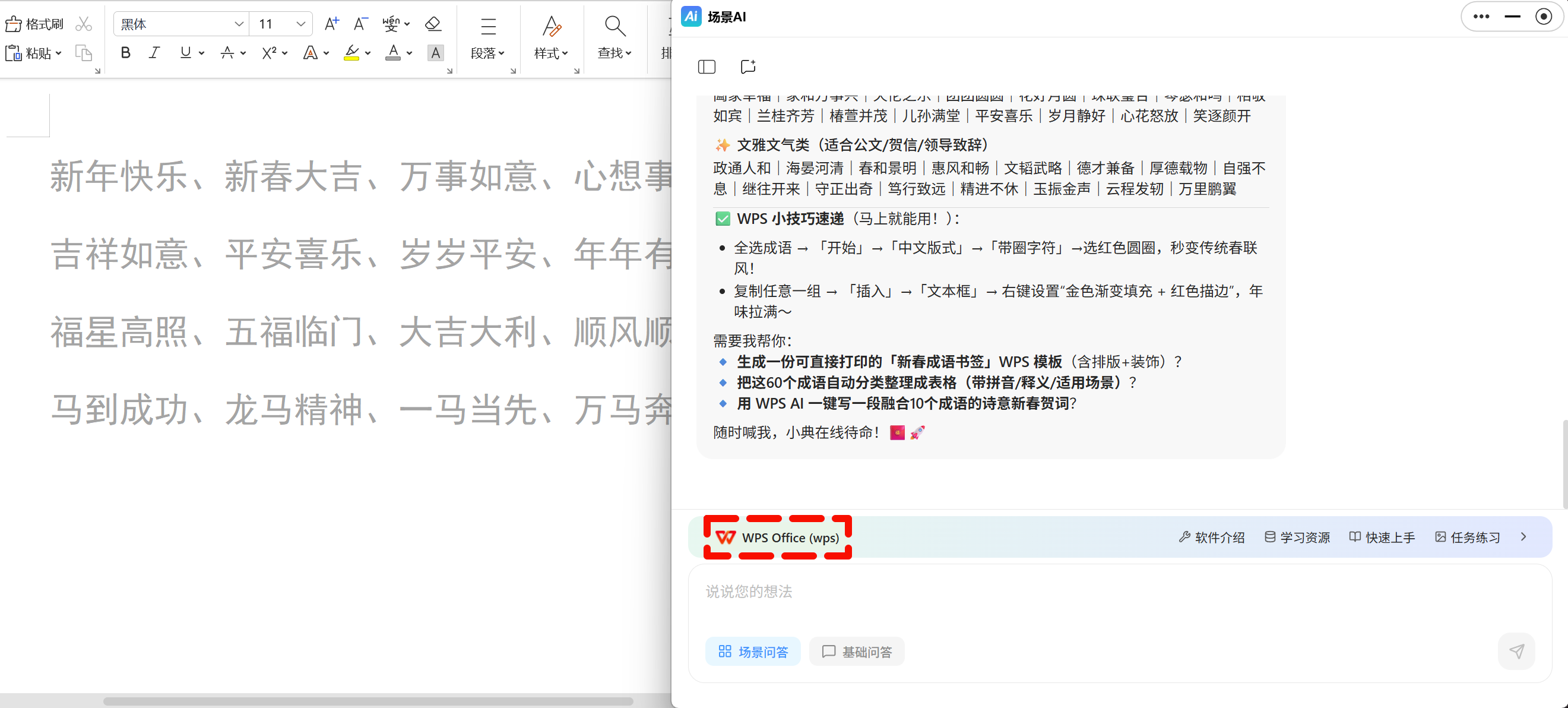Toggle Italic formatting
The image size is (1568, 708).
click(x=154, y=53)
